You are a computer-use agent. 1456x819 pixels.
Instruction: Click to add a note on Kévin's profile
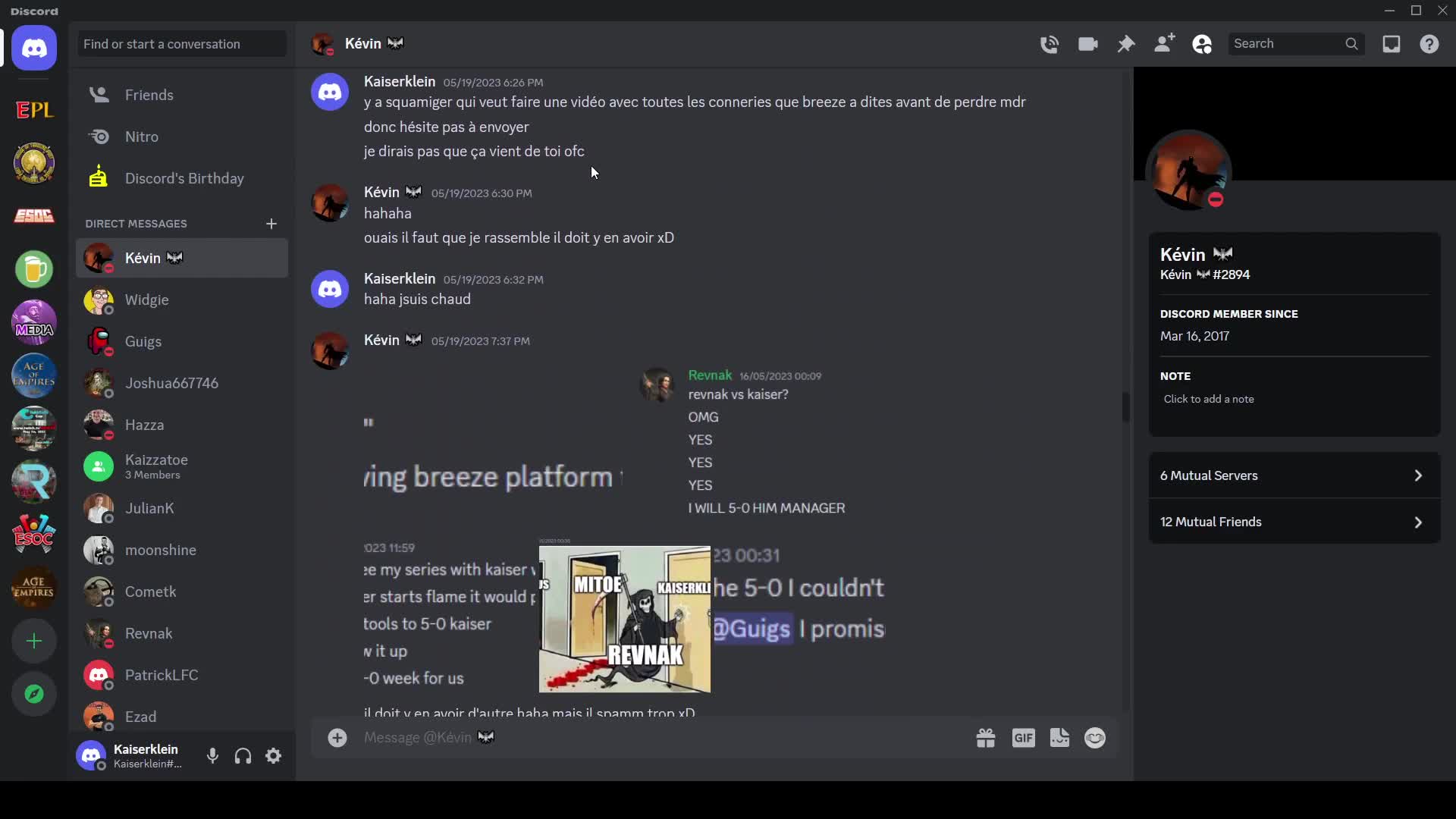point(1209,399)
